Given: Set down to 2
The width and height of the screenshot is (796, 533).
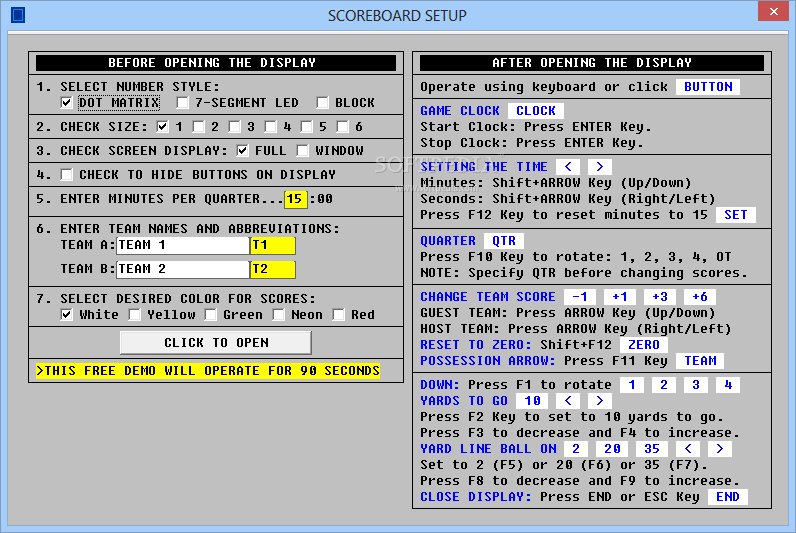Looking at the screenshot, I should pyautogui.click(x=664, y=385).
